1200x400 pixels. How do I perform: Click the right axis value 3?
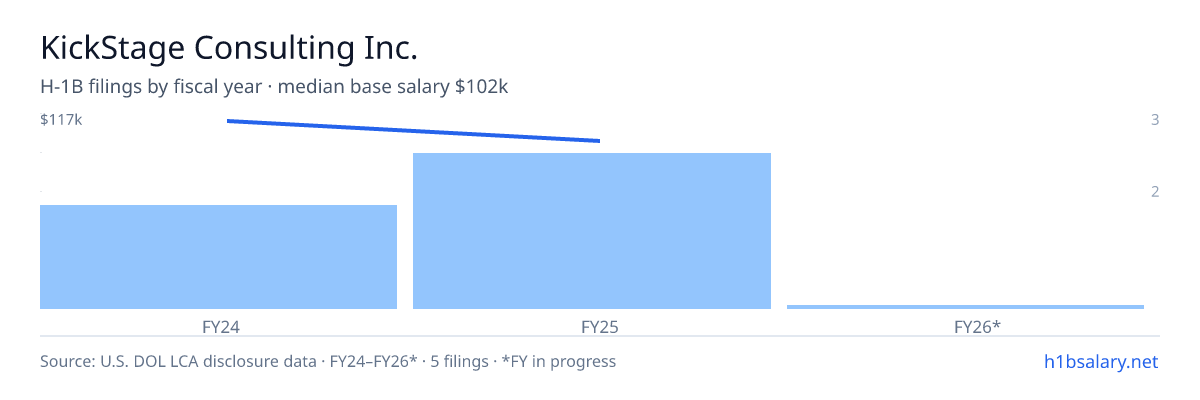click(x=1155, y=120)
